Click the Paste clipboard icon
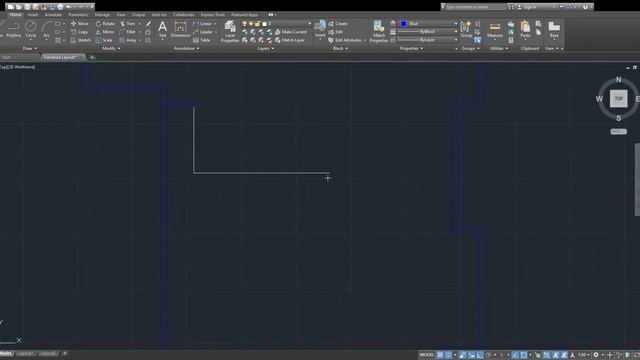Screen dimensions: 640x360 pyautogui.click(x=525, y=29)
